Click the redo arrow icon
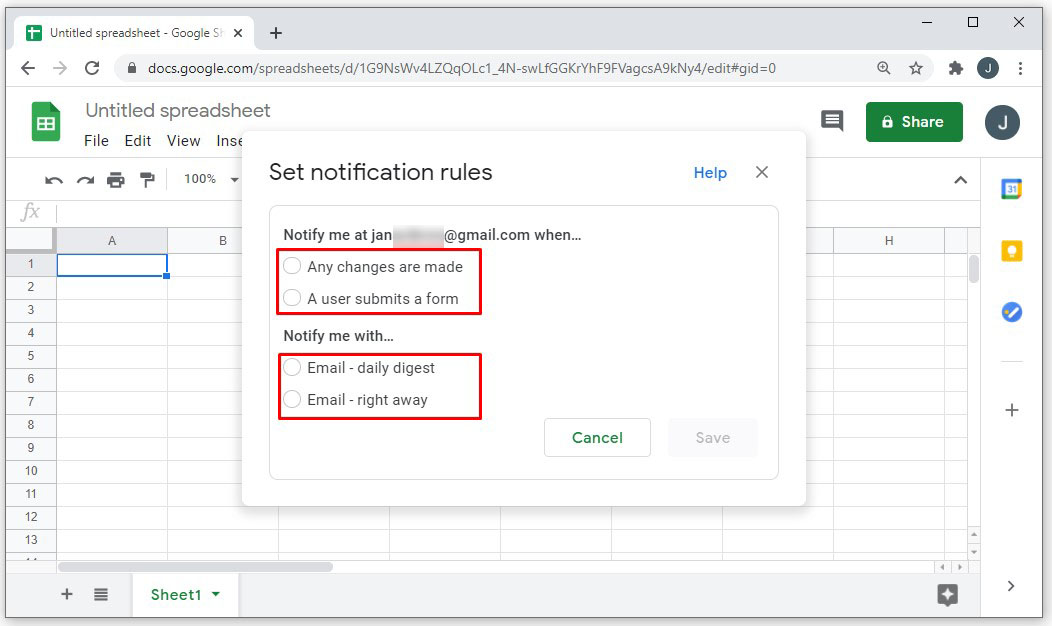The height and width of the screenshot is (626, 1052). pyautogui.click(x=85, y=180)
